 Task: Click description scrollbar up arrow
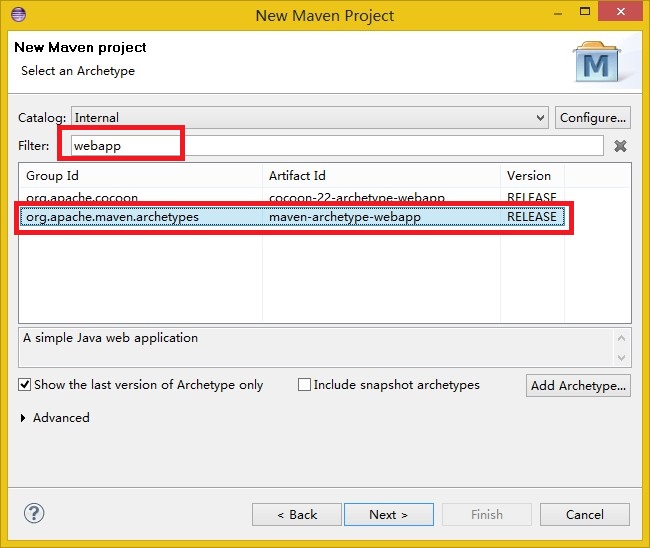pos(621,338)
